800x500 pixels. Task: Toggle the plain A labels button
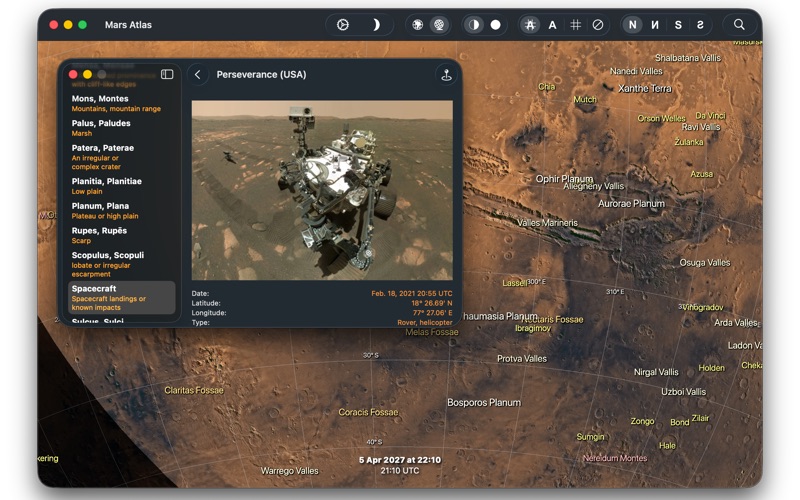[x=553, y=24]
